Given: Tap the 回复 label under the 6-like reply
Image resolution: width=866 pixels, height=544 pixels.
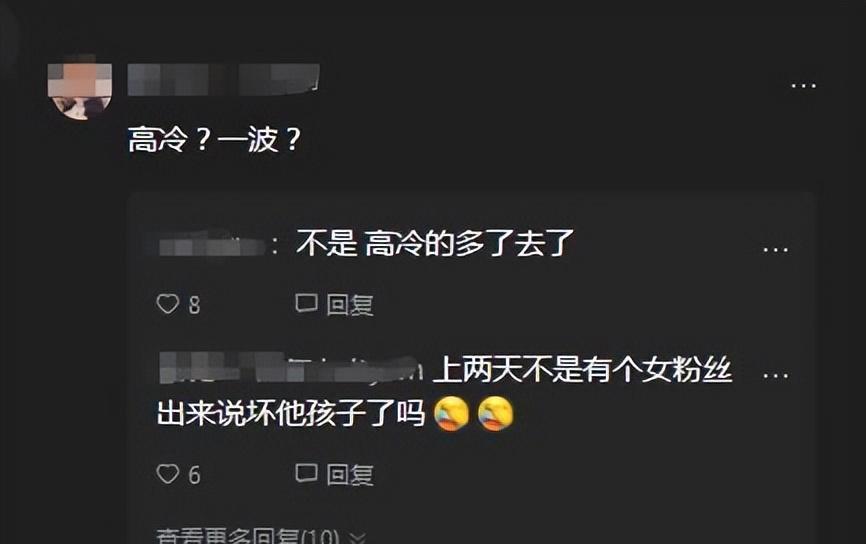Looking at the screenshot, I should [x=350, y=475].
